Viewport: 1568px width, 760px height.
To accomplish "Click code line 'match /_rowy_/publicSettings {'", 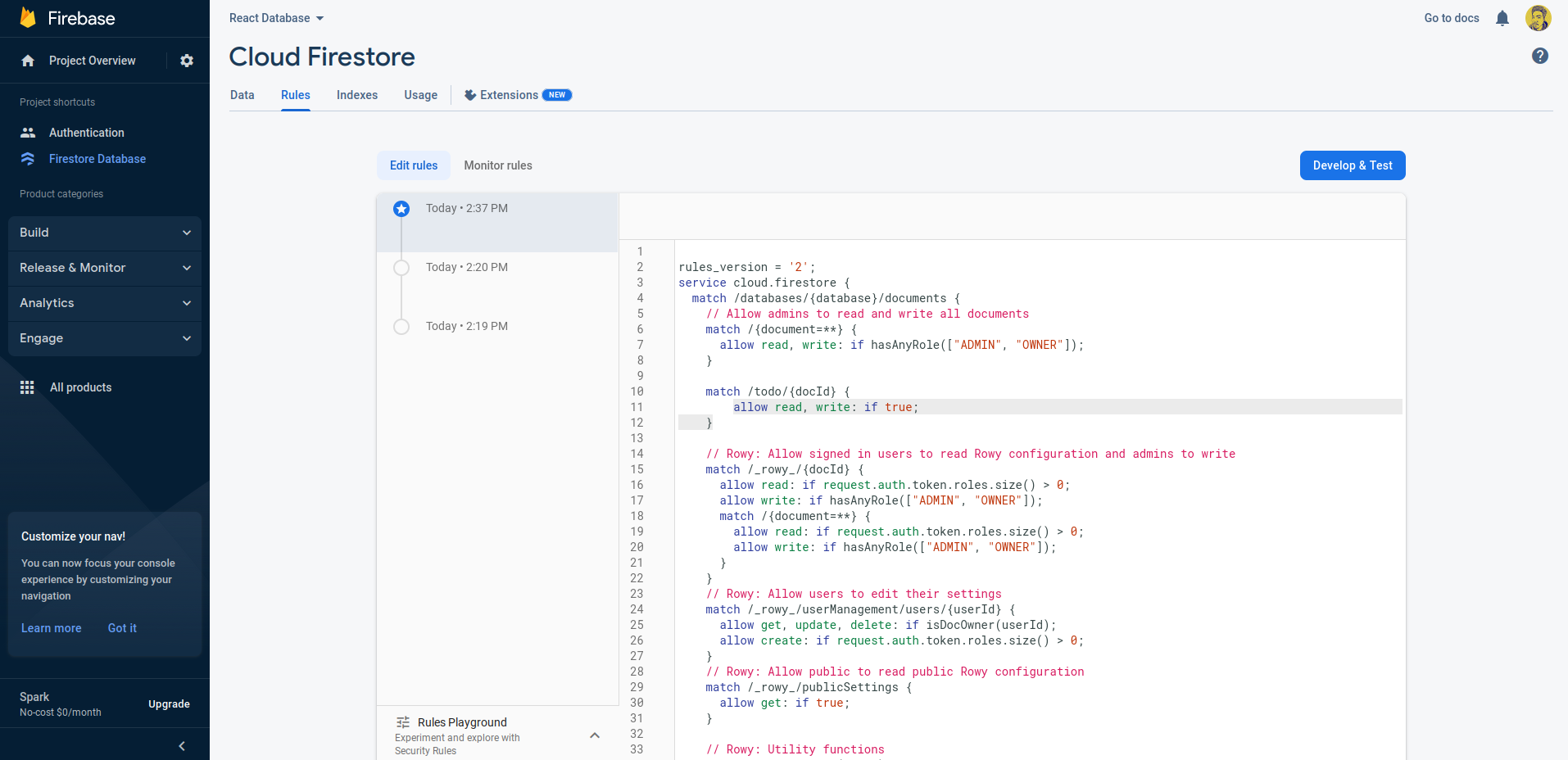I will click(809, 687).
